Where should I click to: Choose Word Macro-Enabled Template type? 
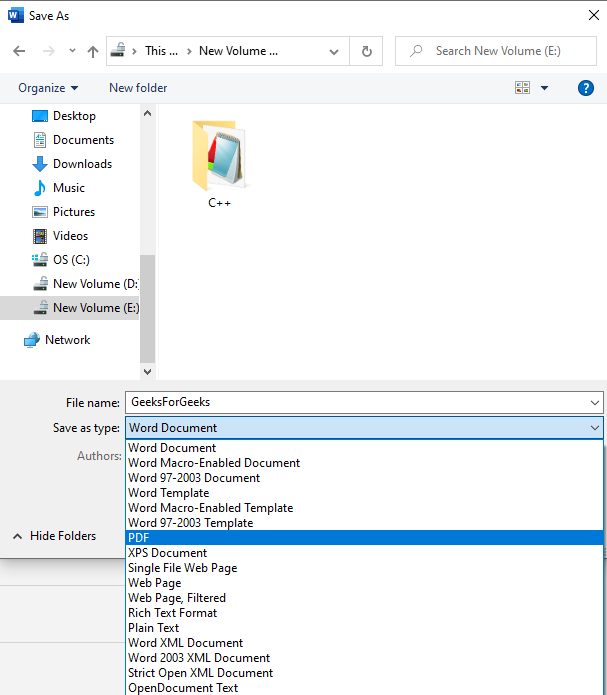point(364,508)
